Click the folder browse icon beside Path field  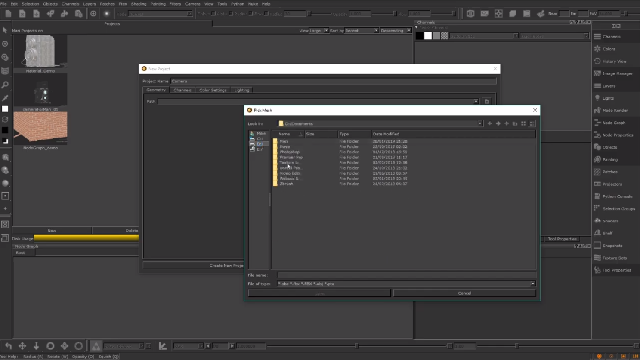click(x=487, y=101)
